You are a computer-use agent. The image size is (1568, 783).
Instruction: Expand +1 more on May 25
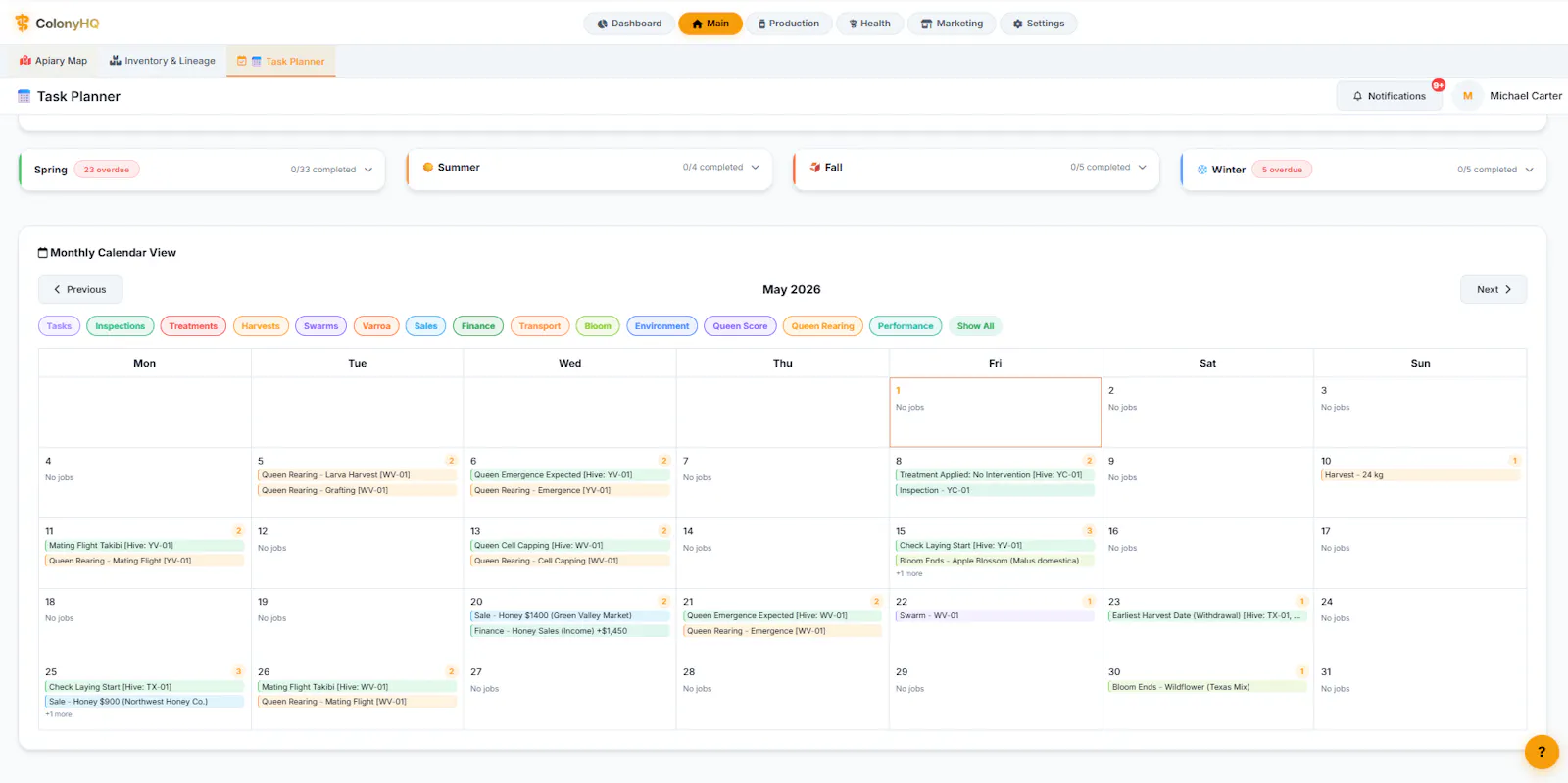point(59,714)
